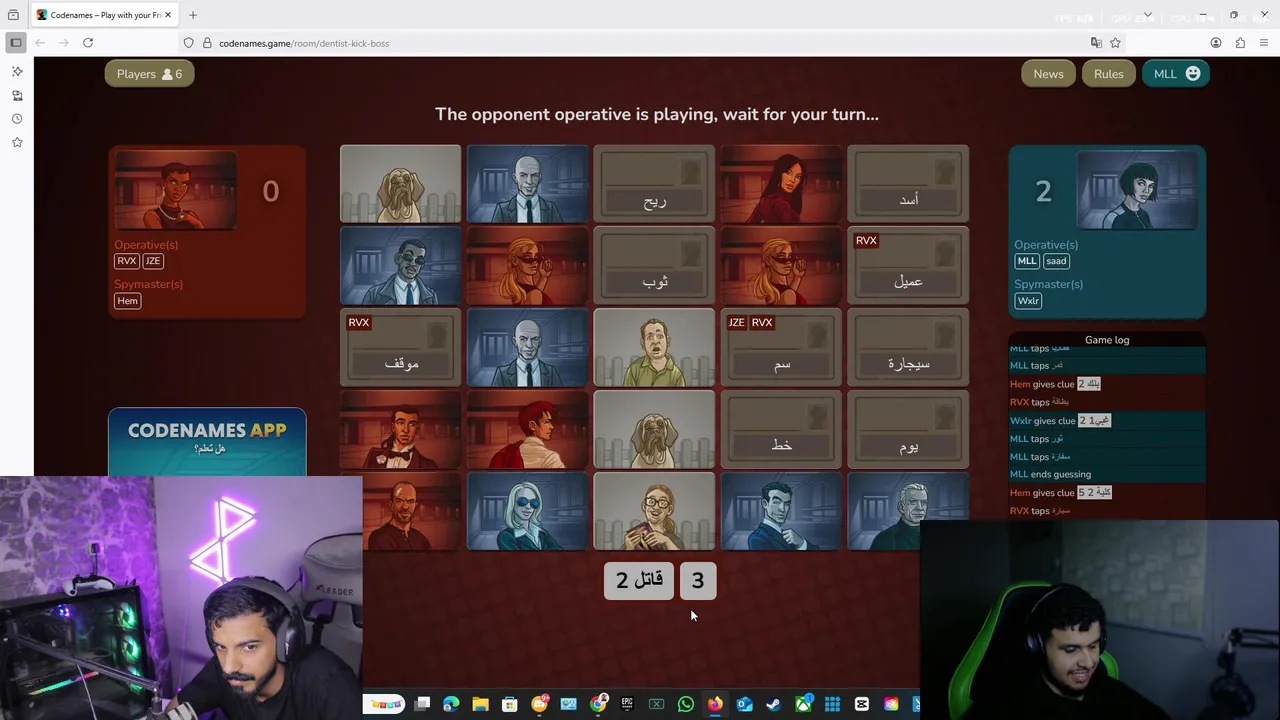Click the current clue word قاتل 2
Image resolution: width=1280 pixels, height=720 pixels.
click(639, 580)
